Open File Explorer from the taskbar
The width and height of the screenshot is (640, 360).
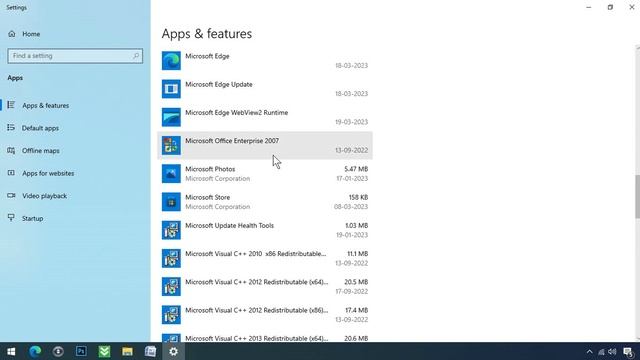point(127,351)
